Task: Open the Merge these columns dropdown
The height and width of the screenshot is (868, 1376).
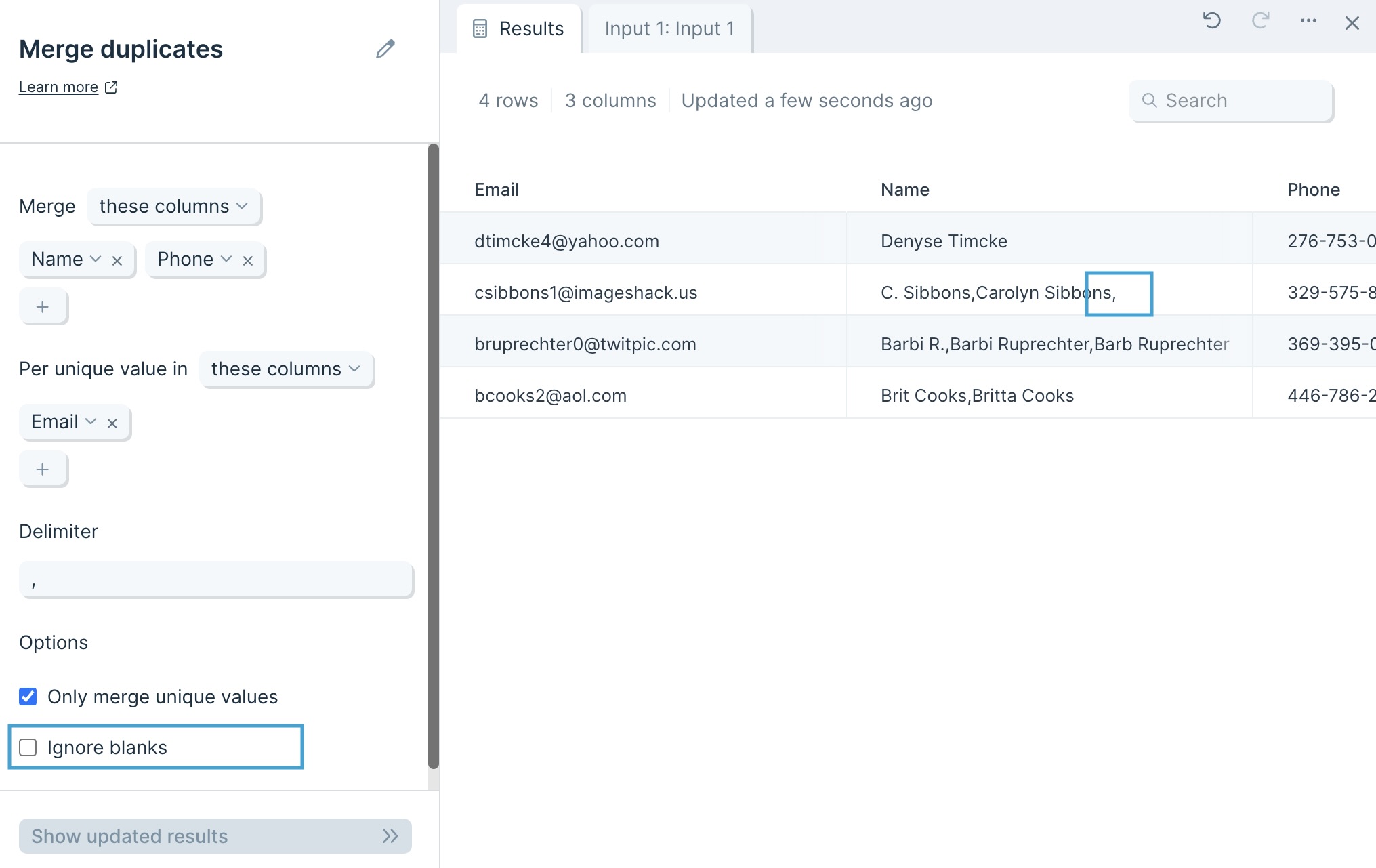Action: tap(173, 206)
